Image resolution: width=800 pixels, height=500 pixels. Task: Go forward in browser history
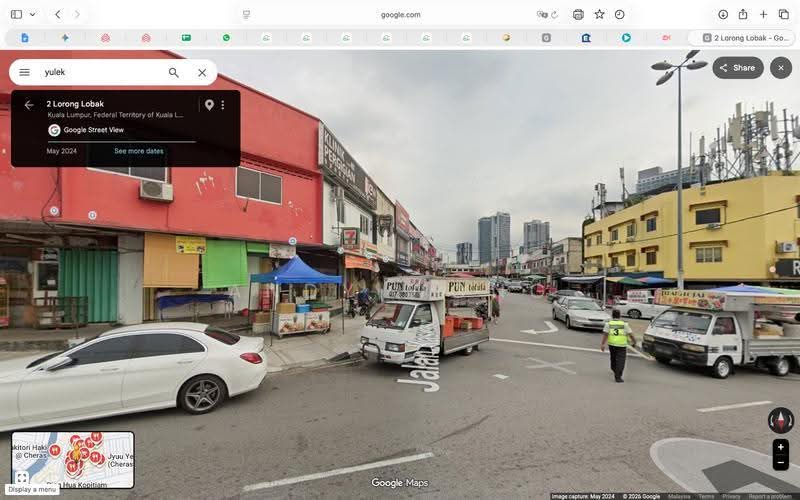coord(77,14)
